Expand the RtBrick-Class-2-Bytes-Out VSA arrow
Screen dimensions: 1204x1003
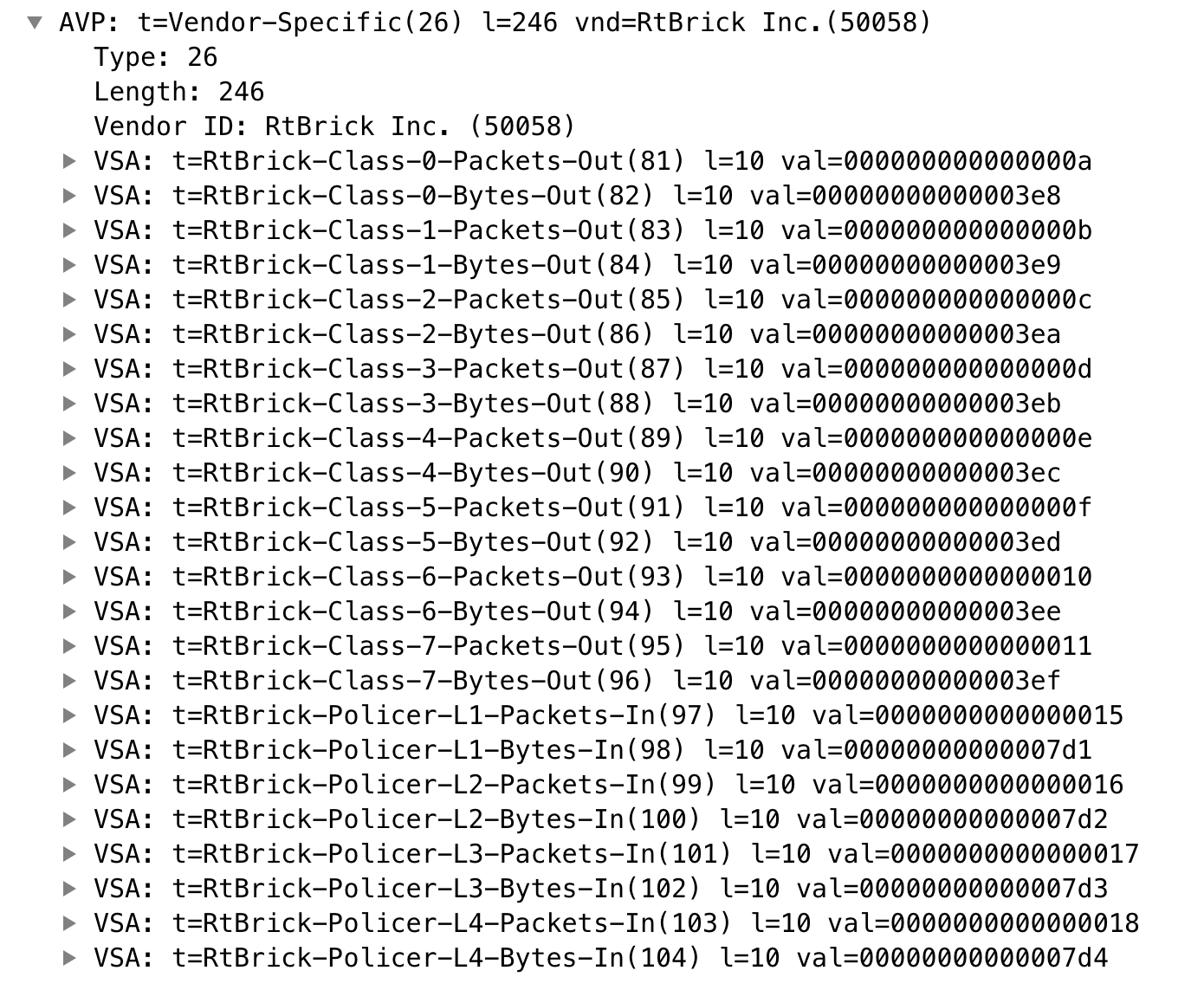click(x=69, y=334)
